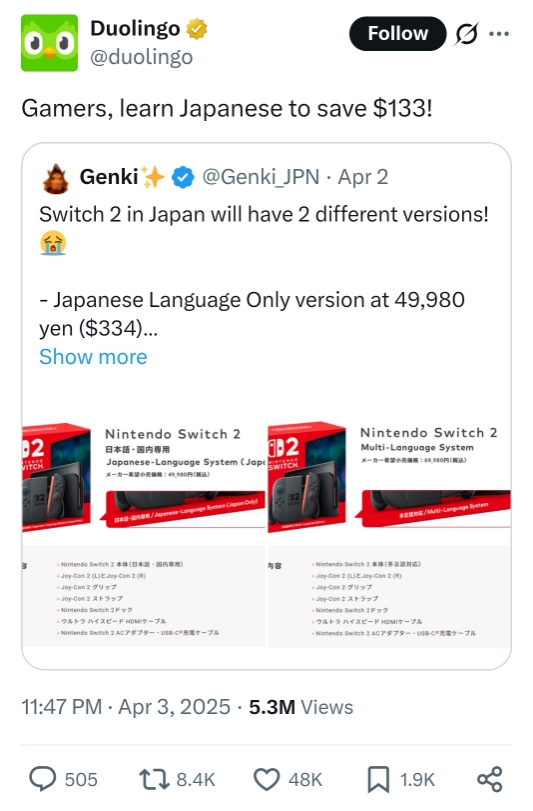533x811 pixels.
Task: Click the reply speech bubble icon
Action: point(42,779)
